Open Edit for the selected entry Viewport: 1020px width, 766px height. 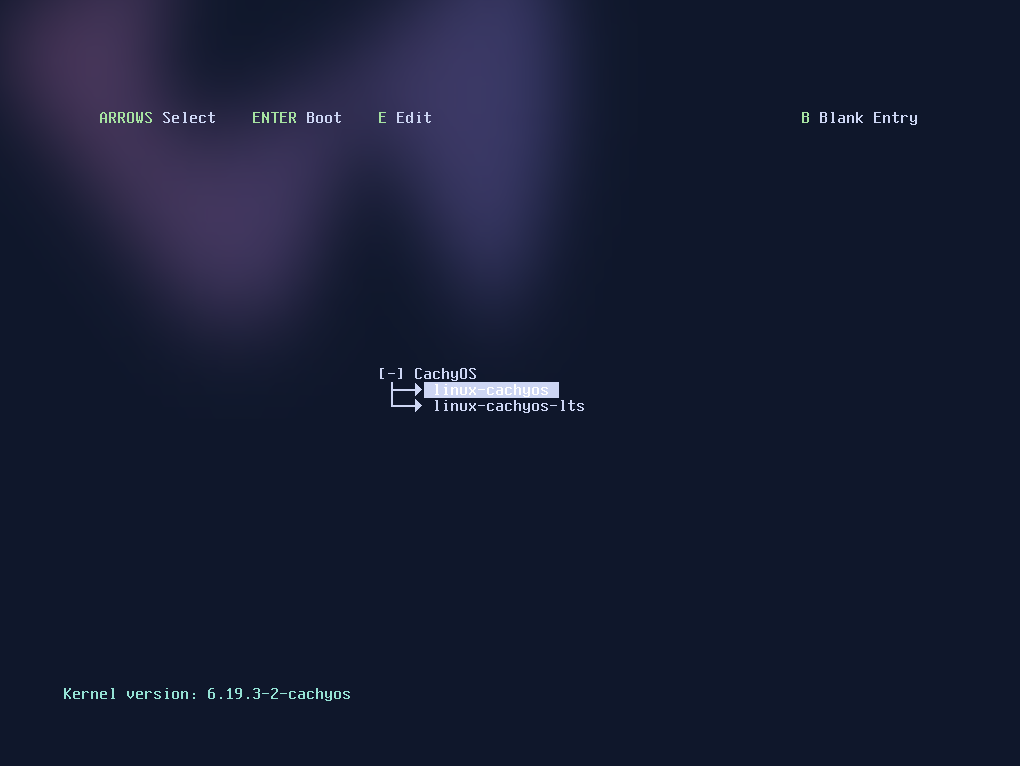(x=413, y=118)
